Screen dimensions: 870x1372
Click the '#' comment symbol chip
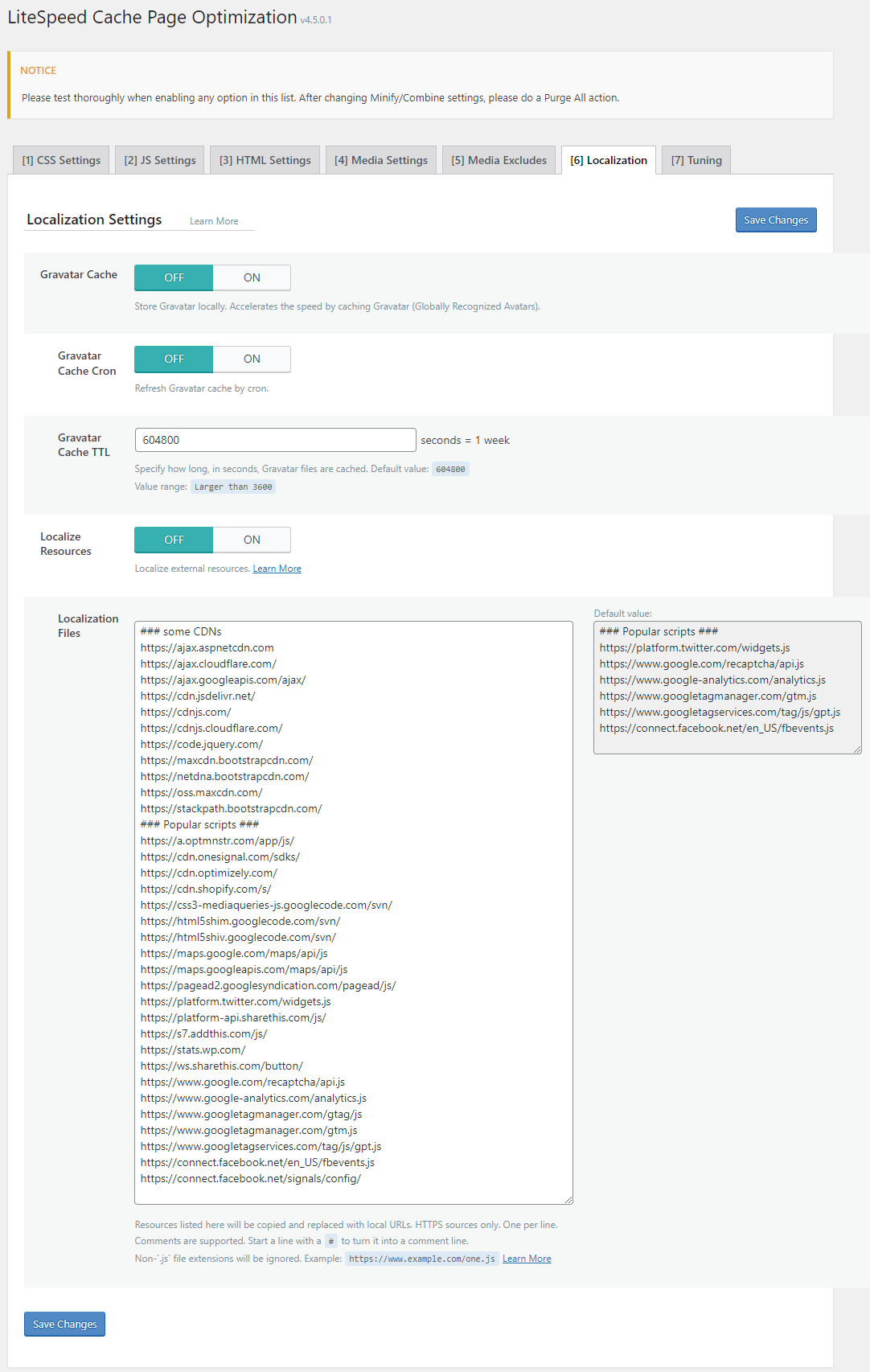(x=330, y=1241)
